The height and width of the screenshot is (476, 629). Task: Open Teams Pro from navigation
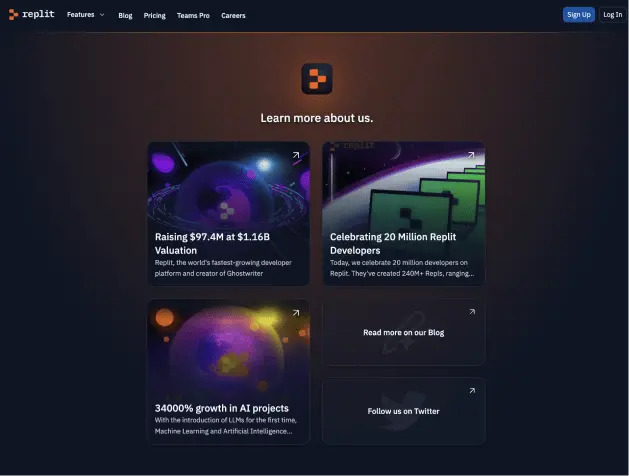pos(193,16)
